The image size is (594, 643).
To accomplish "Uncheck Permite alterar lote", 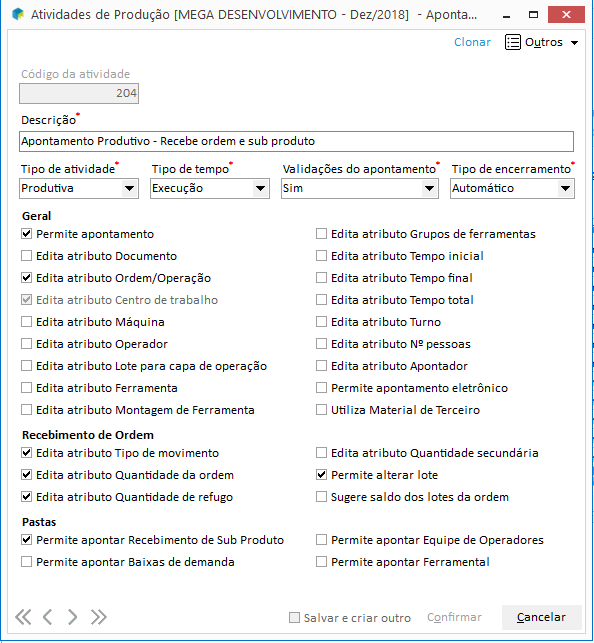I will click(321, 475).
